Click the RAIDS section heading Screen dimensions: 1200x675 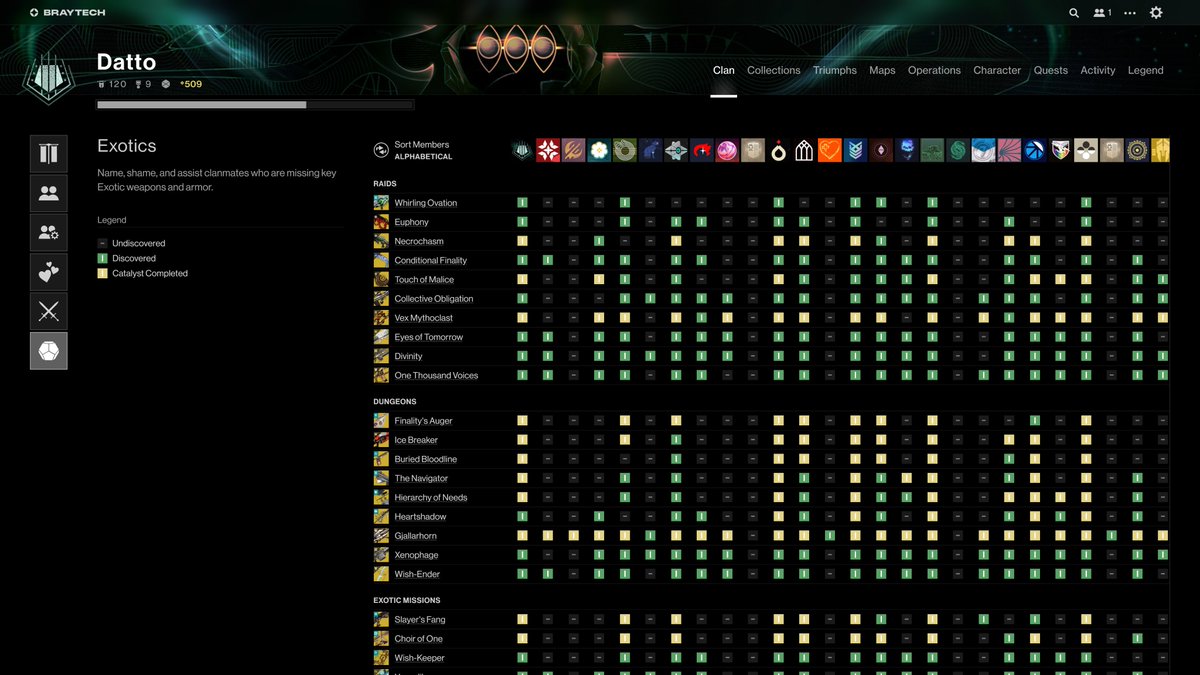[x=385, y=184]
